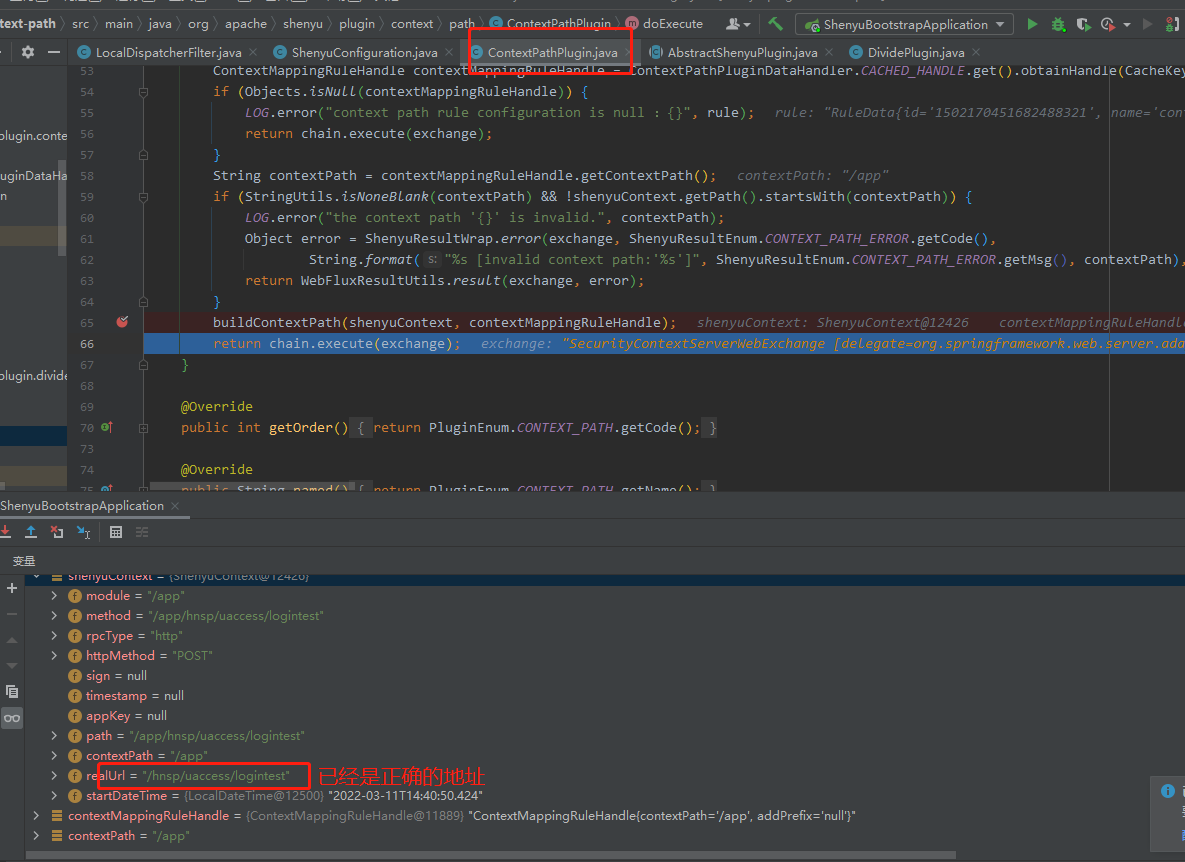Screen dimensions: 1185x862
Task: Add a new watch with the plus icon
Action: pyautogui.click(x=11, y=588)
